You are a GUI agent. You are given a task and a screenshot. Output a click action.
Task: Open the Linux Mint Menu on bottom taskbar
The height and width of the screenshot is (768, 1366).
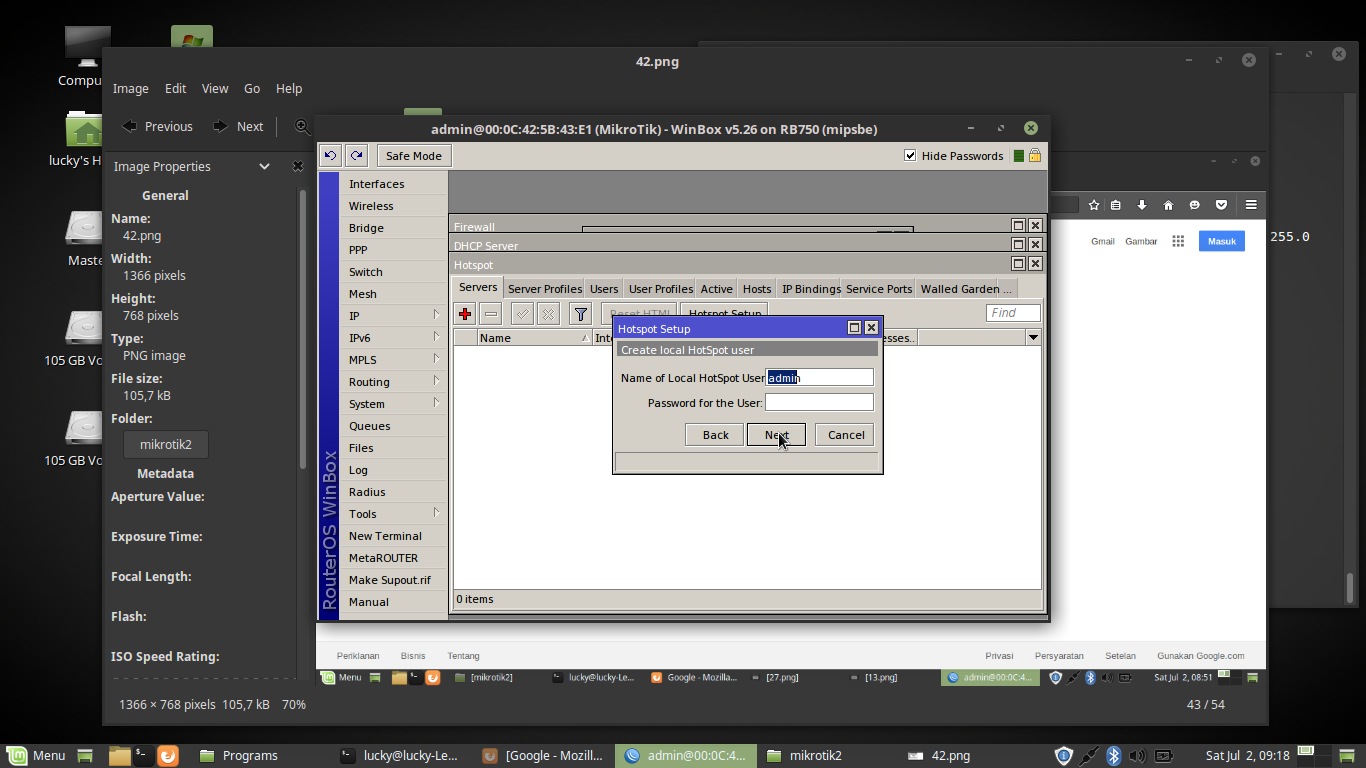(36, 756)
